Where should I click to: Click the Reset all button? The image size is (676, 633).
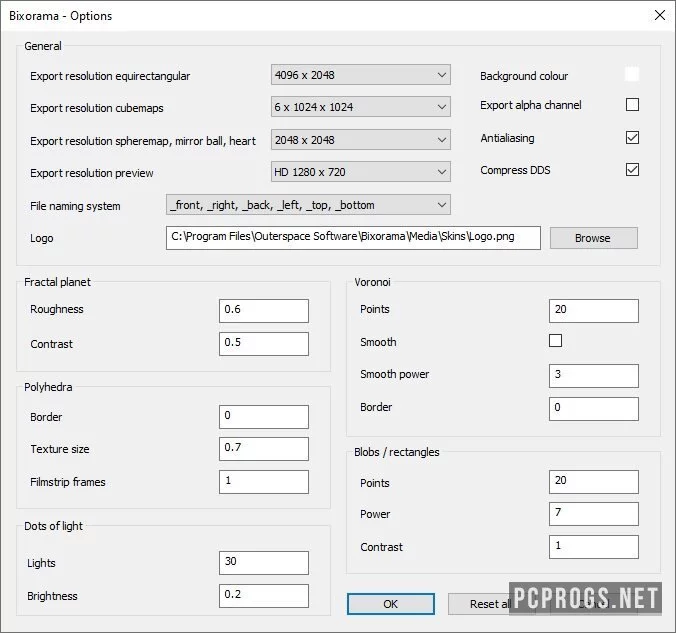pos(491,604)
